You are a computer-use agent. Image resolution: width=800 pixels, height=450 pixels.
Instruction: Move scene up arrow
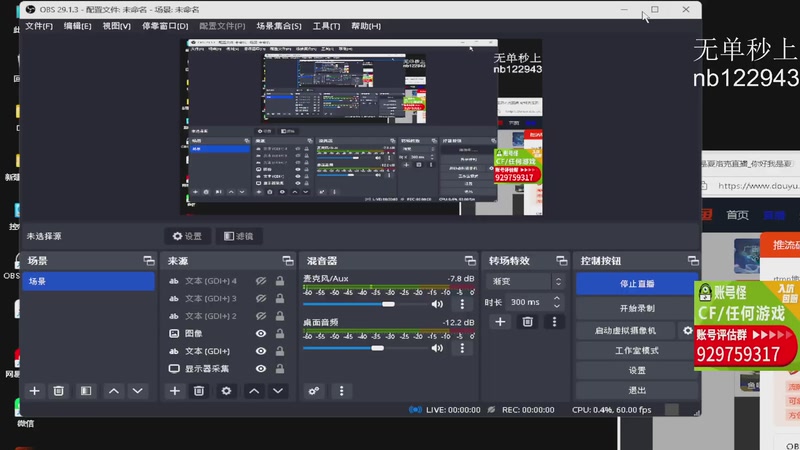pos(113,391)
